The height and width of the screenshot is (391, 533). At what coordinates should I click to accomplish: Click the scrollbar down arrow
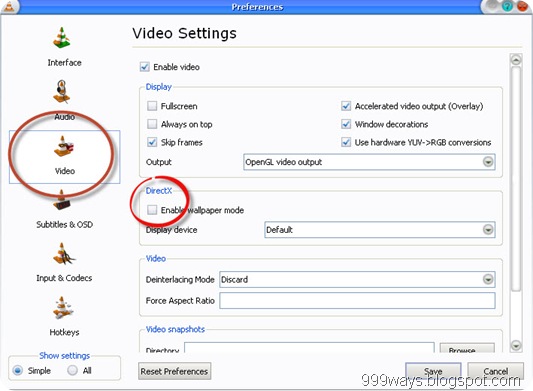(x=516, y=345)
